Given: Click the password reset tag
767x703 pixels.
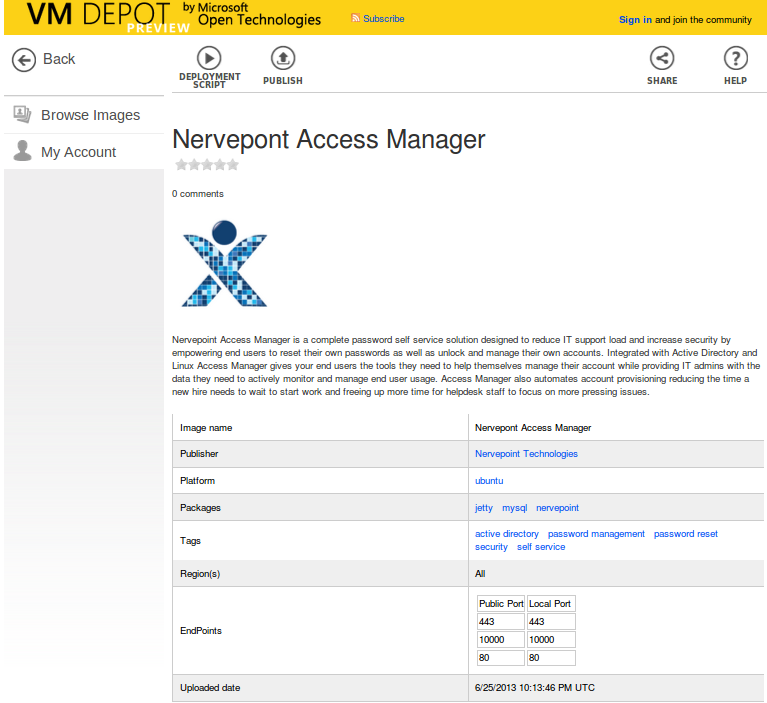Looking at the screenshot, I should (685, 534).
